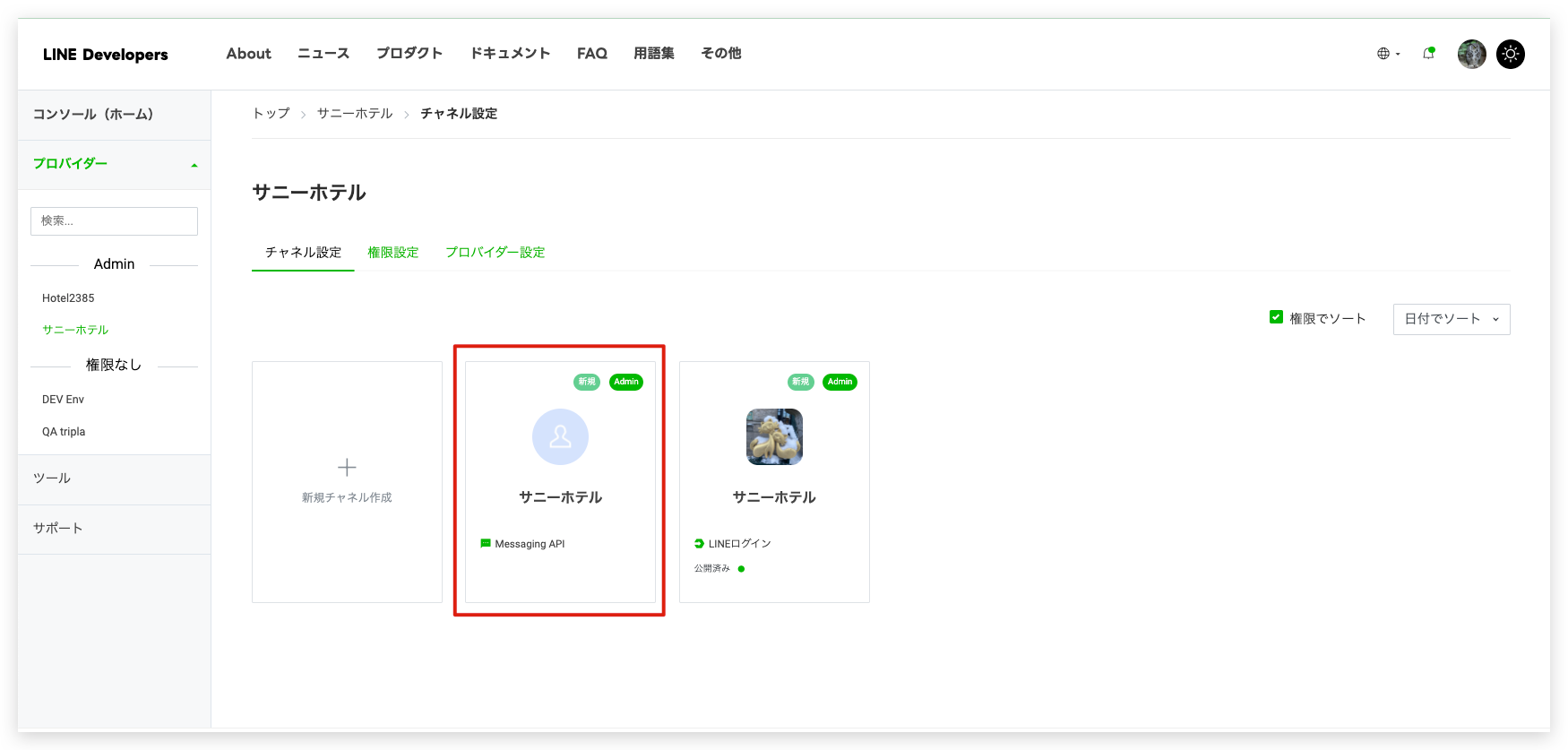Image resolution: width=1568 pixels, height=750 pixels.
Task: Collapse the プロバイダー sidebar section
Action: coord(115,164)
